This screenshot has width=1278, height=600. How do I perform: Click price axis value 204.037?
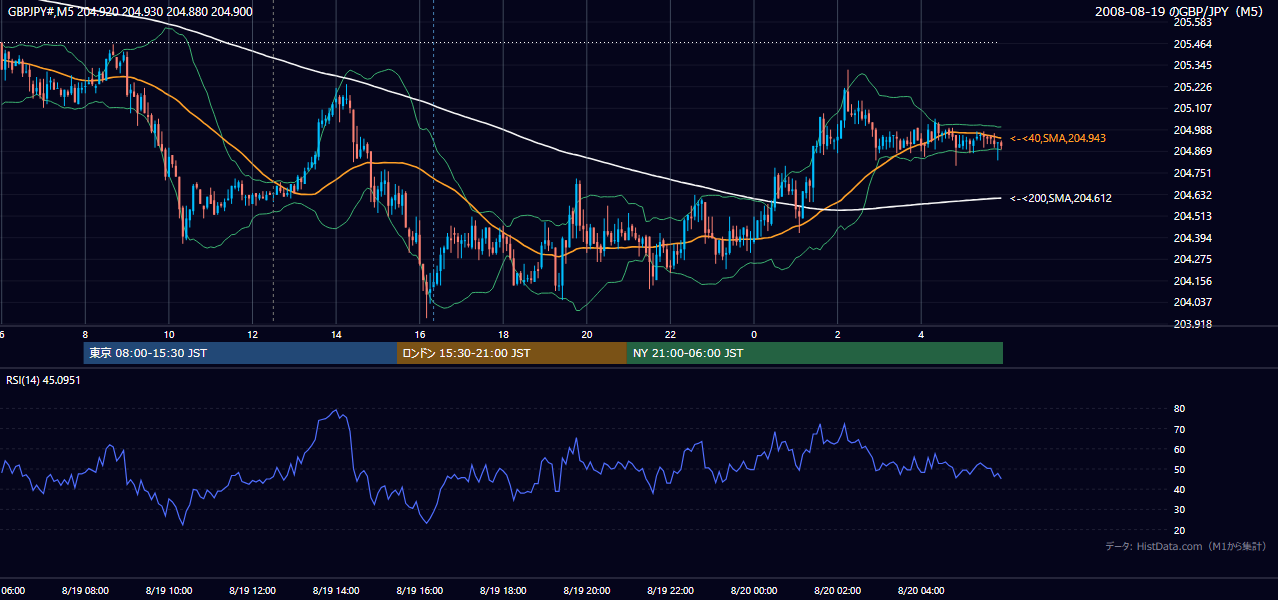pos(1192,302)
